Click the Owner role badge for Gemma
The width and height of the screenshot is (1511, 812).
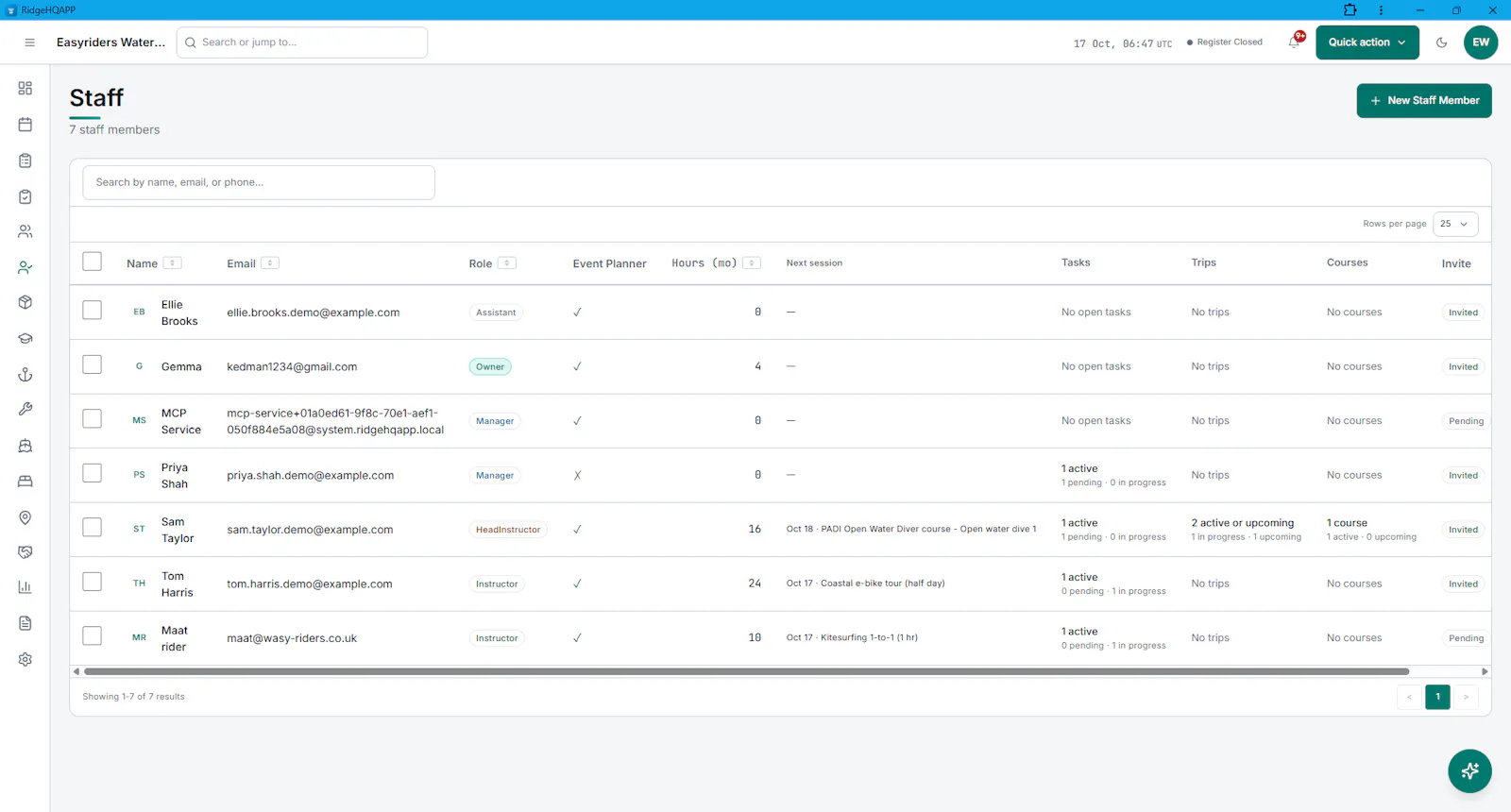[490, 366]
